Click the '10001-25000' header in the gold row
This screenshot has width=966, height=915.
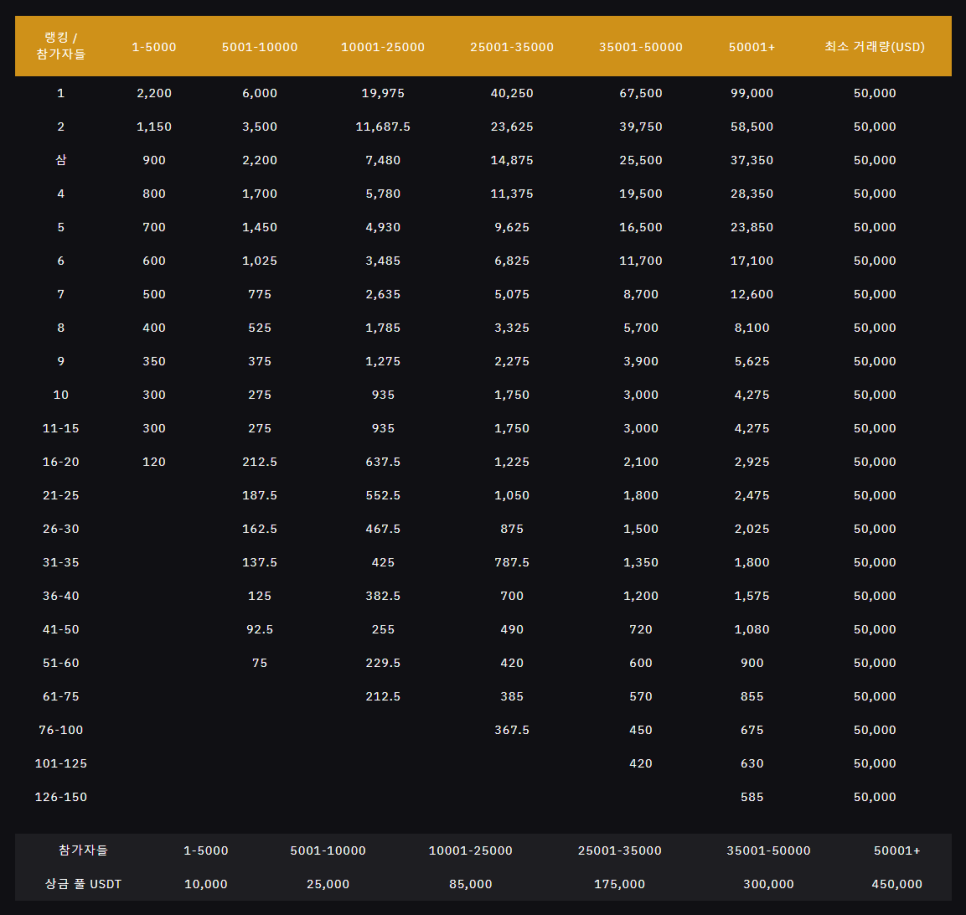pos(383,47)
